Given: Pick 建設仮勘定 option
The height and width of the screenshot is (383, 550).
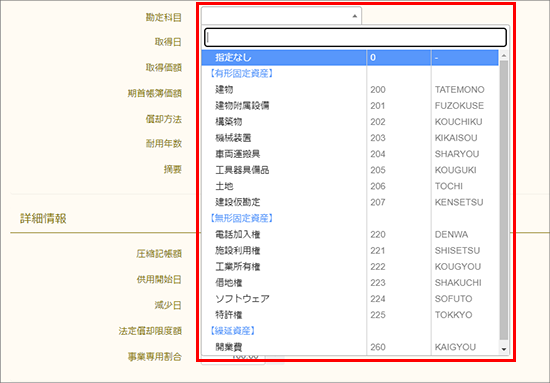Looking at the screenshot, I should 350,202.
